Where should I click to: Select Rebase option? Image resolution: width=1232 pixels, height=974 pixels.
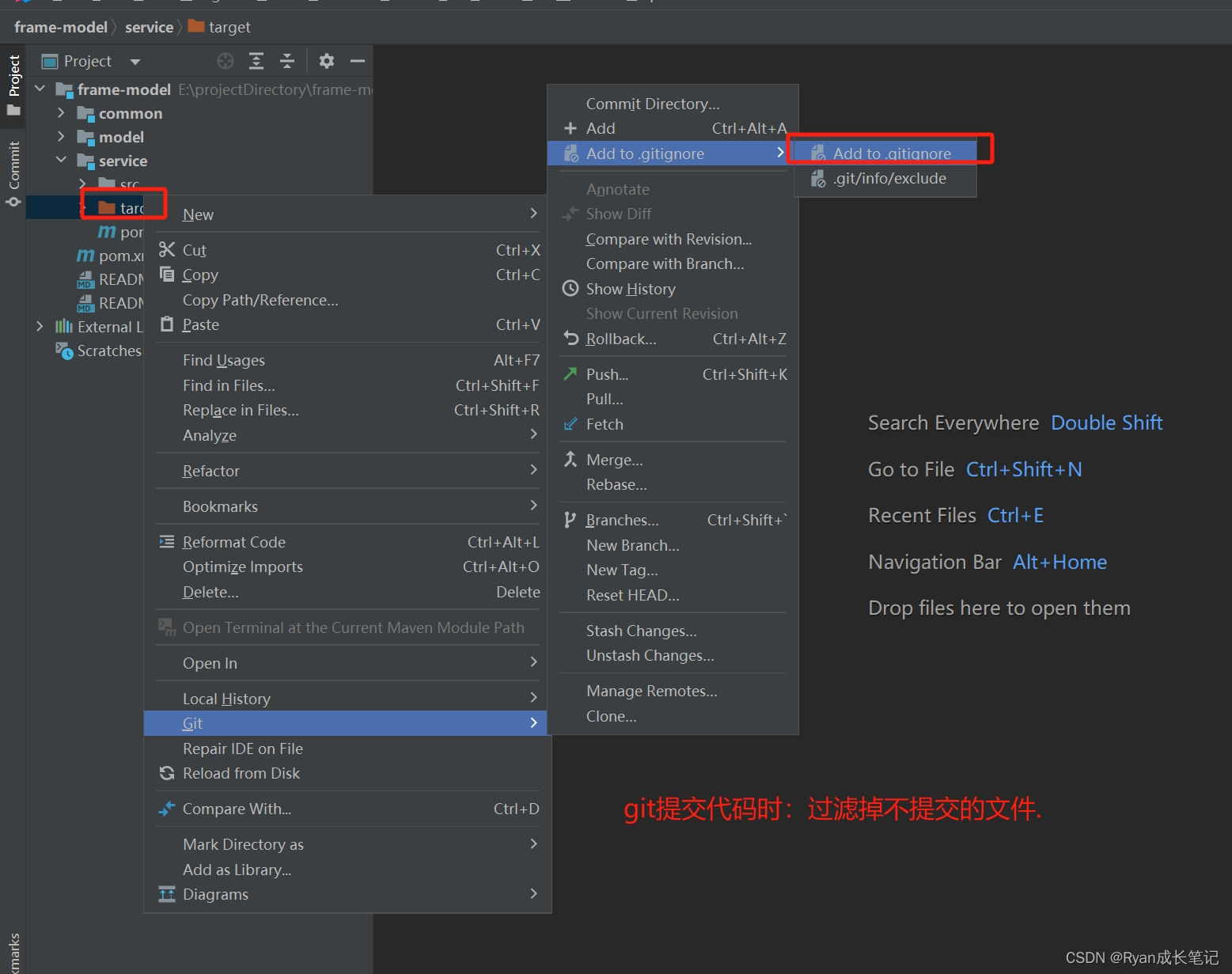673,484
